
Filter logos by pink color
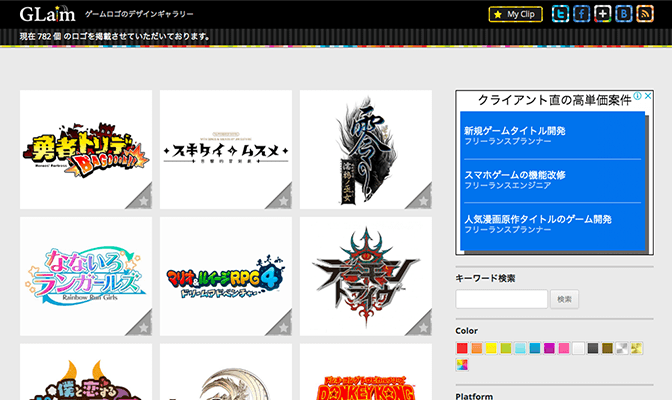point(564,348)
